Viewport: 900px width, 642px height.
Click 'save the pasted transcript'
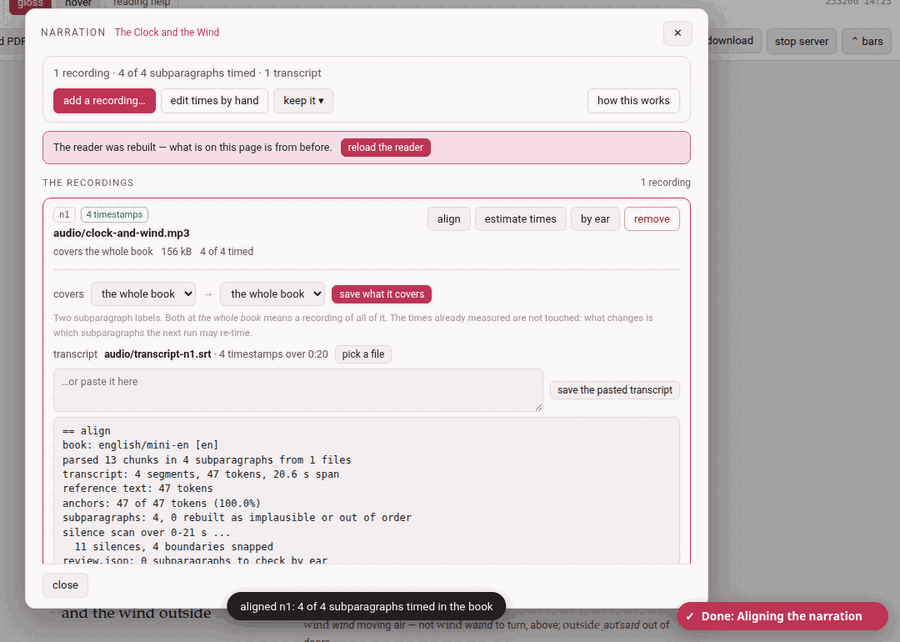pyautogui.click(x=615, y=390)
